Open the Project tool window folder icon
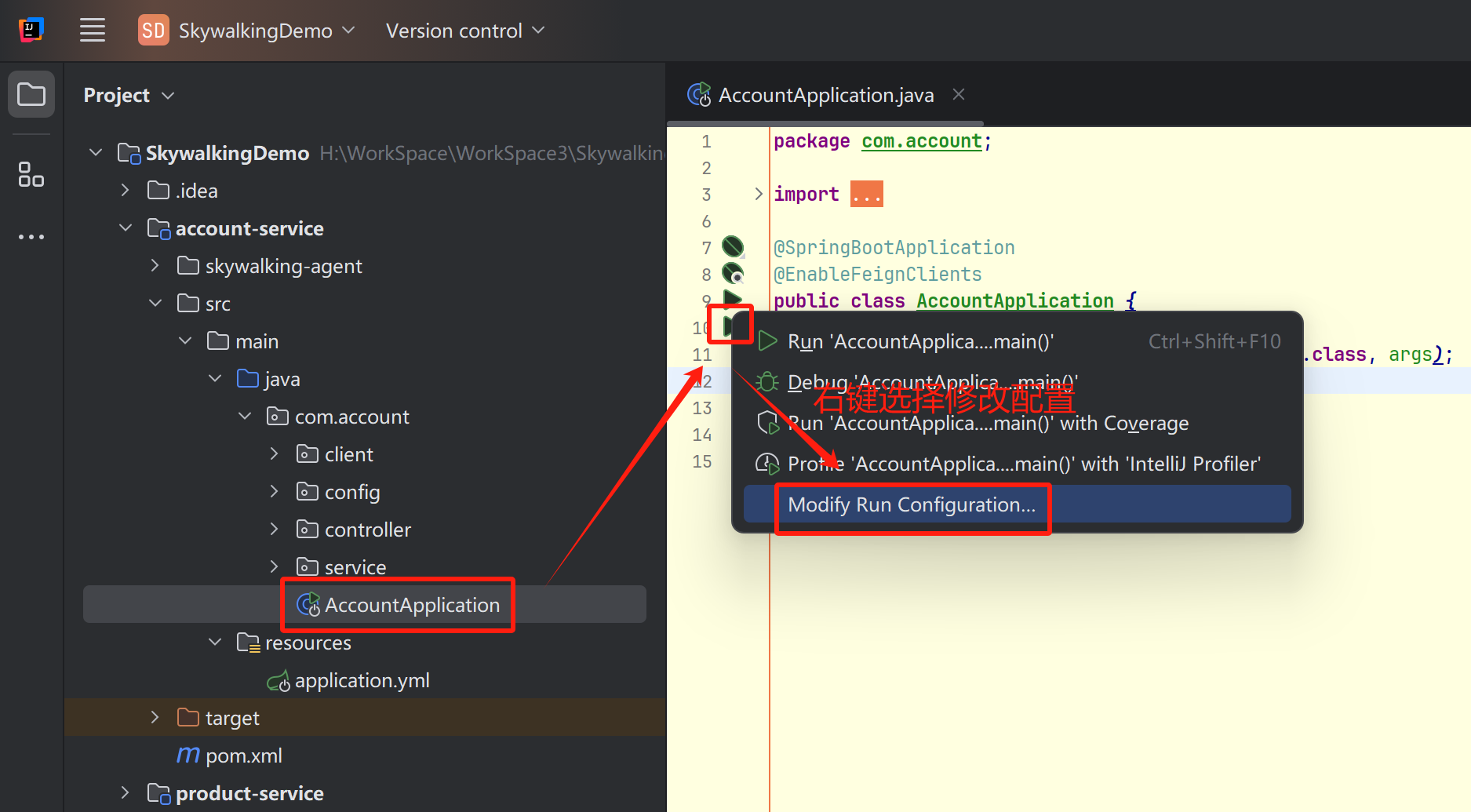Viewport: 1471px width, 812px height. click(31, 94)
